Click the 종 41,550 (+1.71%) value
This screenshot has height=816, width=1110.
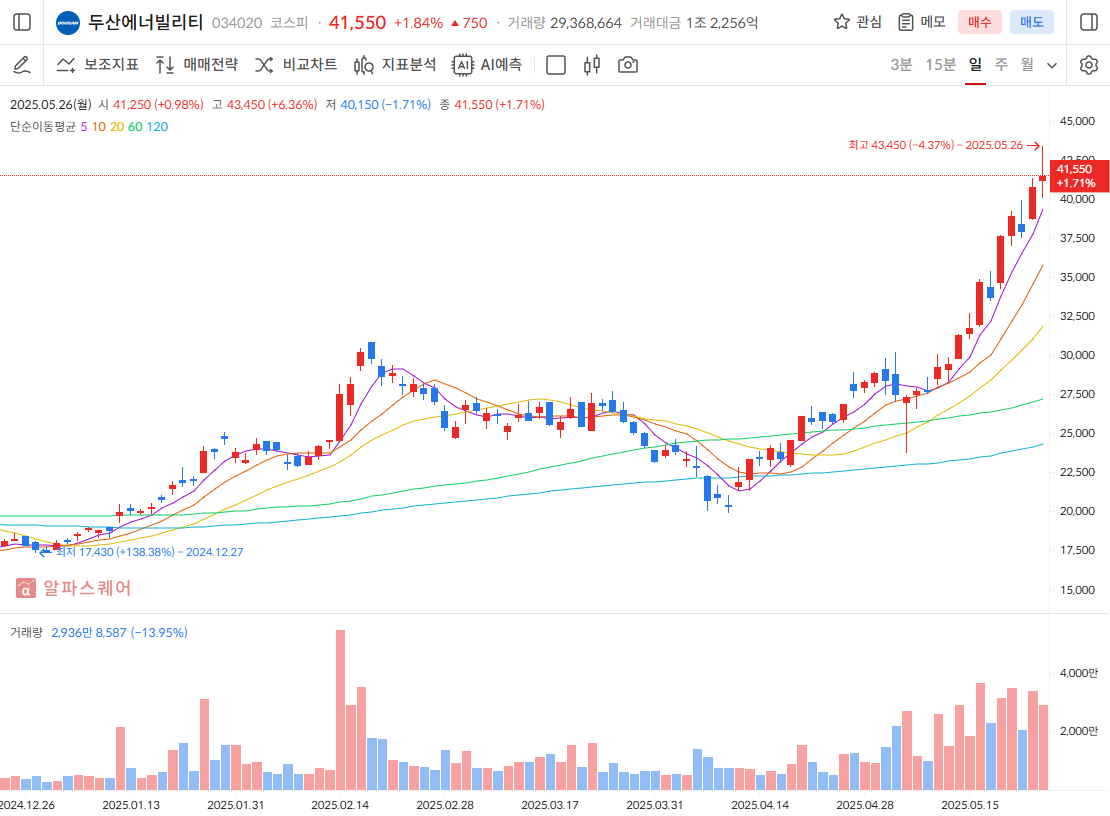click(492, 105)
